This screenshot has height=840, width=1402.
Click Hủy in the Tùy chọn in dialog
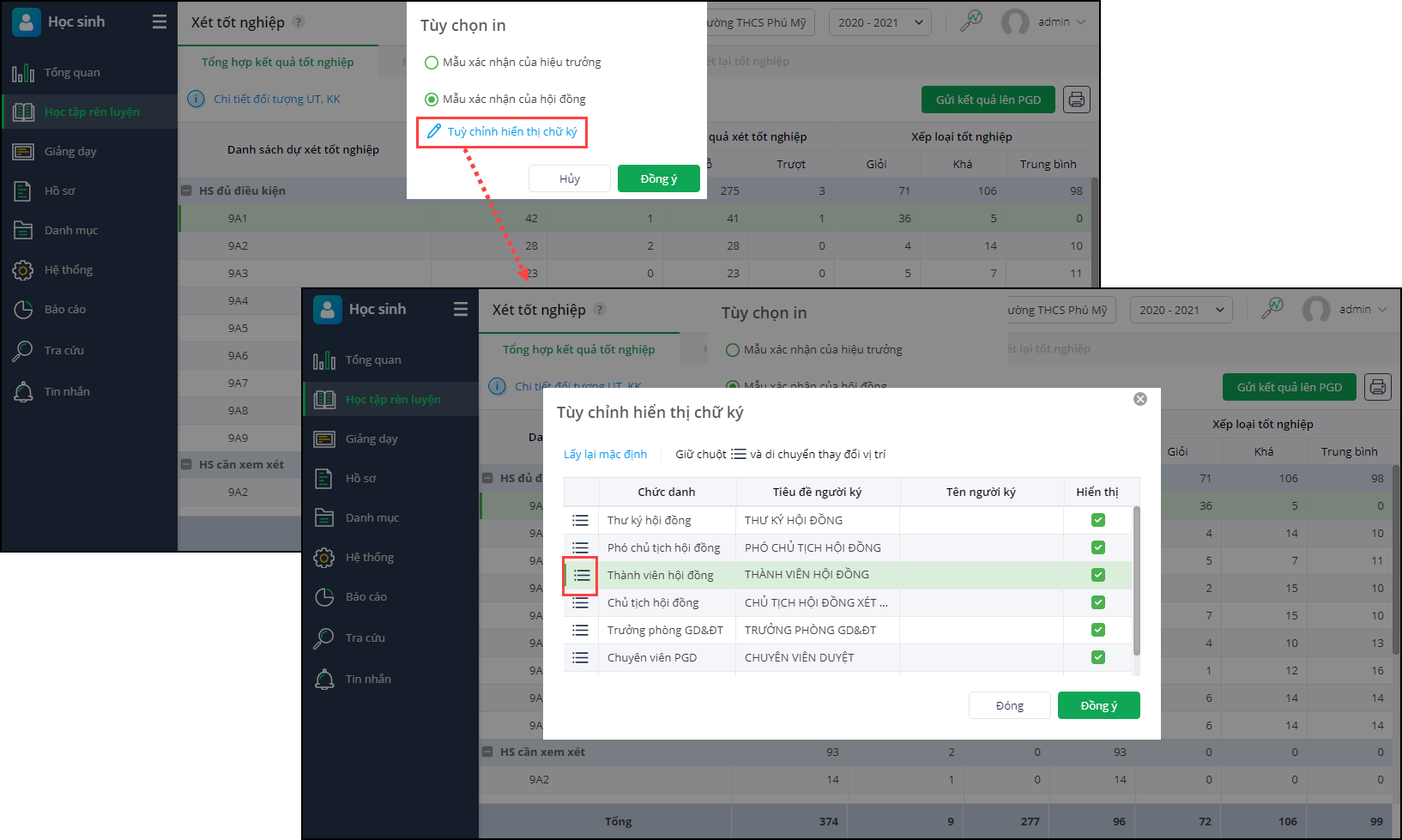[x=570, y=178]
